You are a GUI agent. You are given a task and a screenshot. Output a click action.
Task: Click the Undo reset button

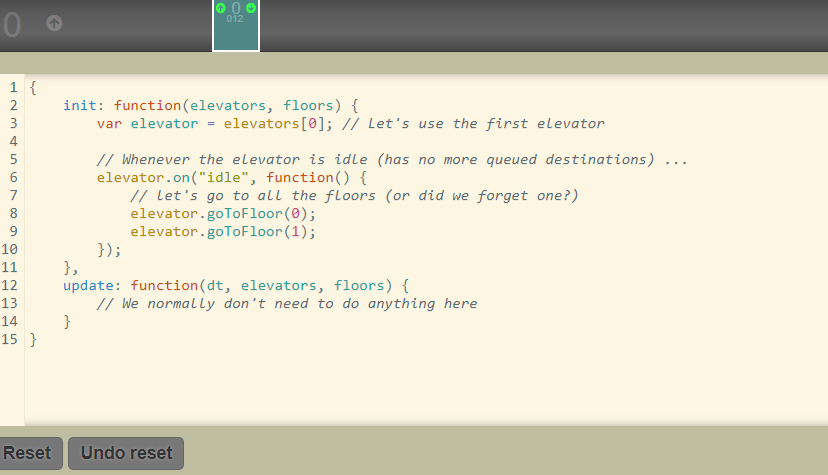click(126, 453)
